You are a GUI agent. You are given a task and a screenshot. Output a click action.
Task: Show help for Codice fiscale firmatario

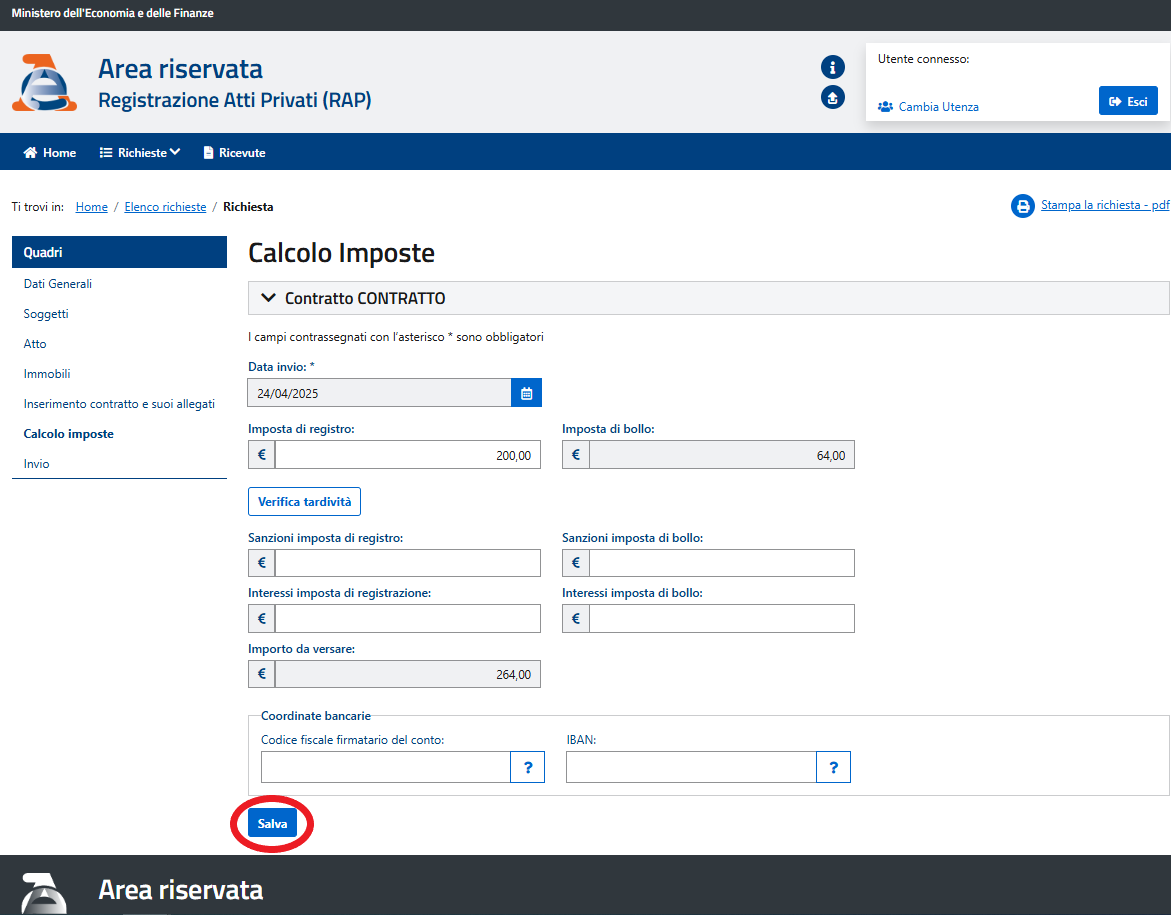[527, 767]
